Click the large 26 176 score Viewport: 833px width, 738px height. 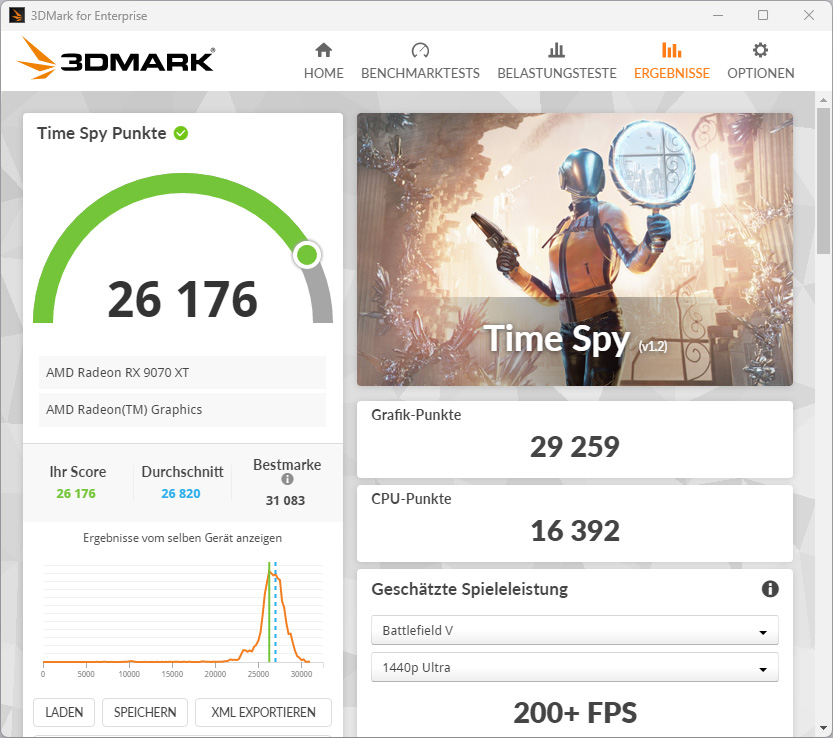183,299
